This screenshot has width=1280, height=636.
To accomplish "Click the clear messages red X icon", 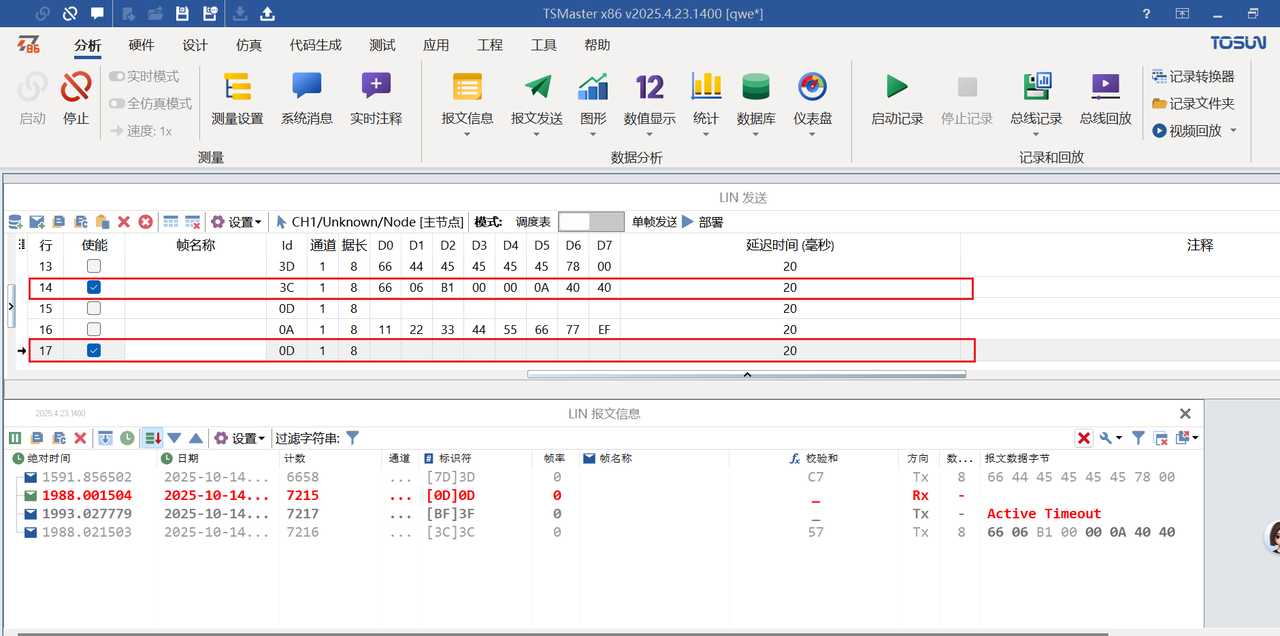I will (81, 437).
